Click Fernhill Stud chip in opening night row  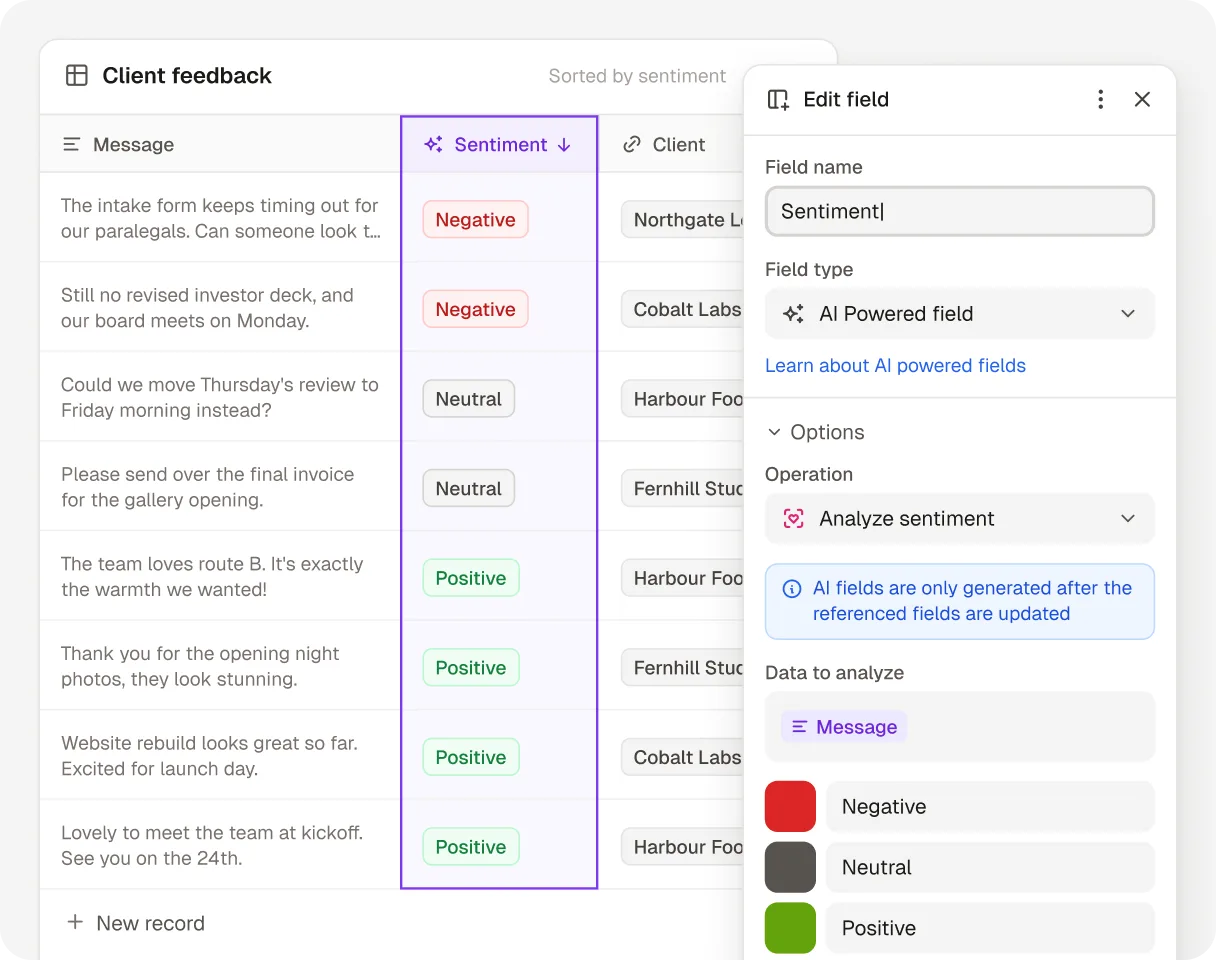pos(682,667)
